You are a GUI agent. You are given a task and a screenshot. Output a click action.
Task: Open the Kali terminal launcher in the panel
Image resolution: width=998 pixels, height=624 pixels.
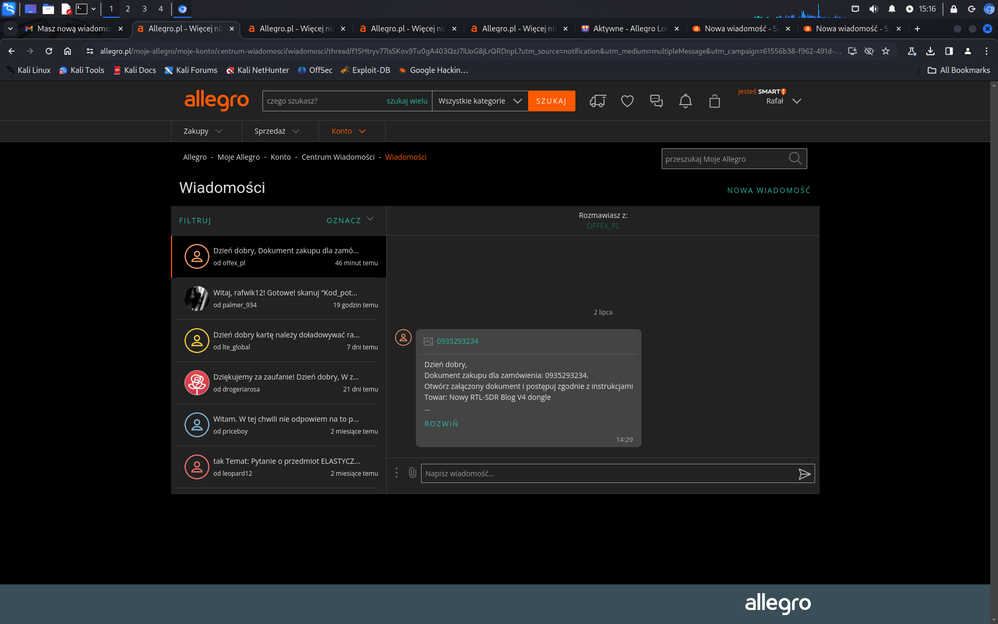pyautogui.click(x=81, y=9)
